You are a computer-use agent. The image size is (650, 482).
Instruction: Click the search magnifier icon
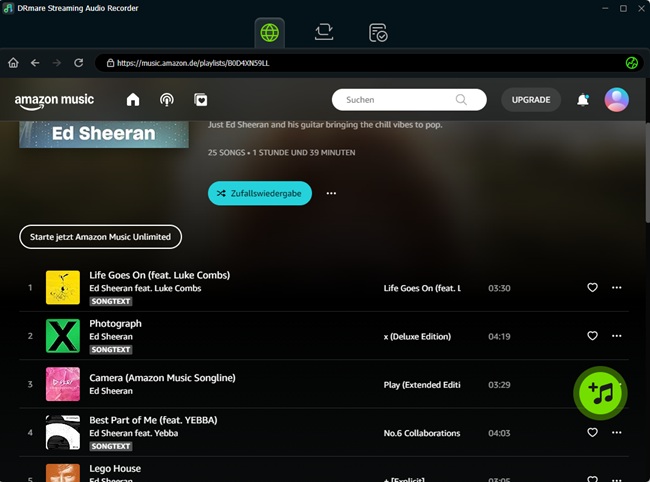(461, 100)
